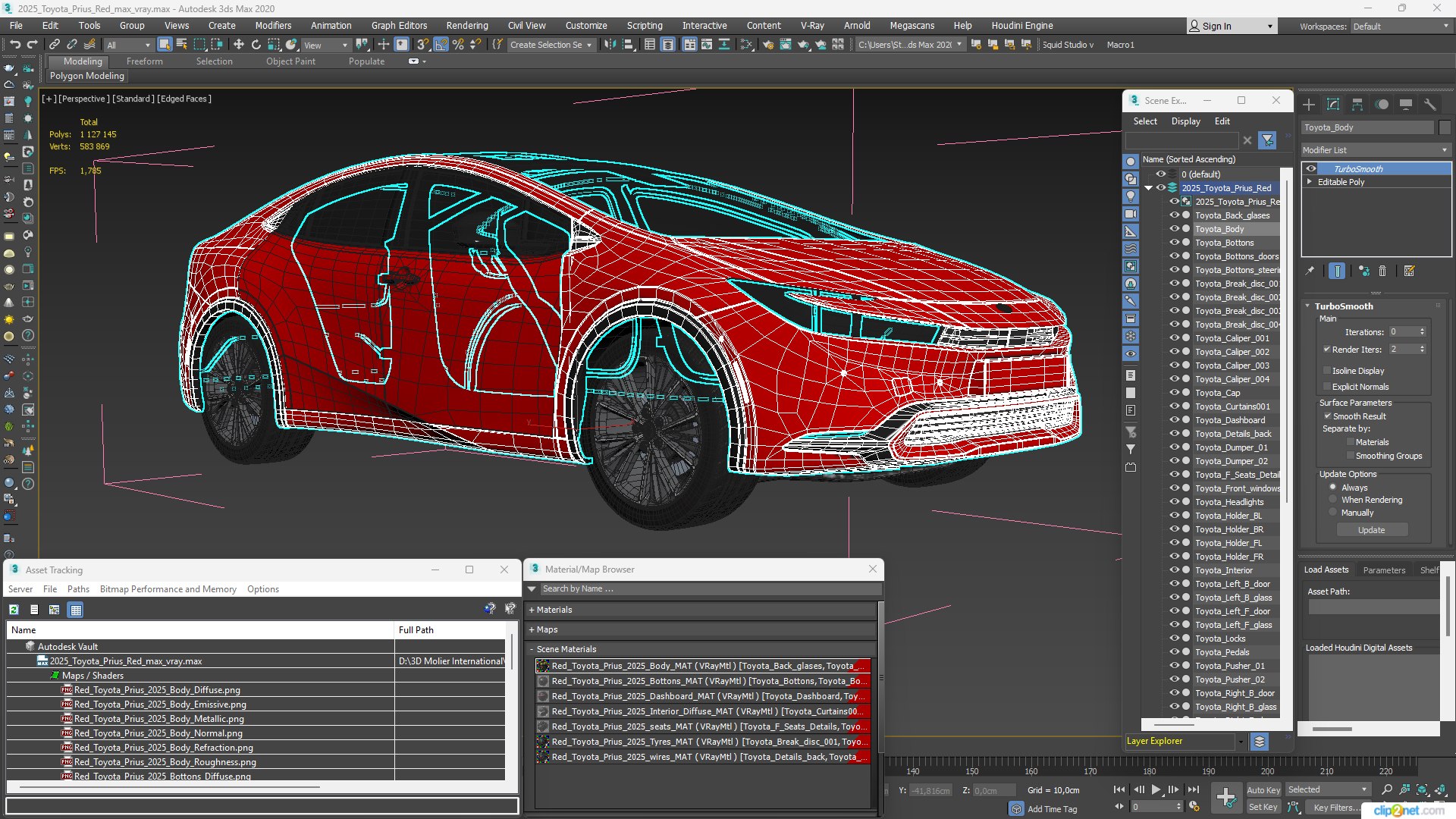Click Pin Stack icon below modifier stack
The image size is (1456, 819).
coord(1310,271)
